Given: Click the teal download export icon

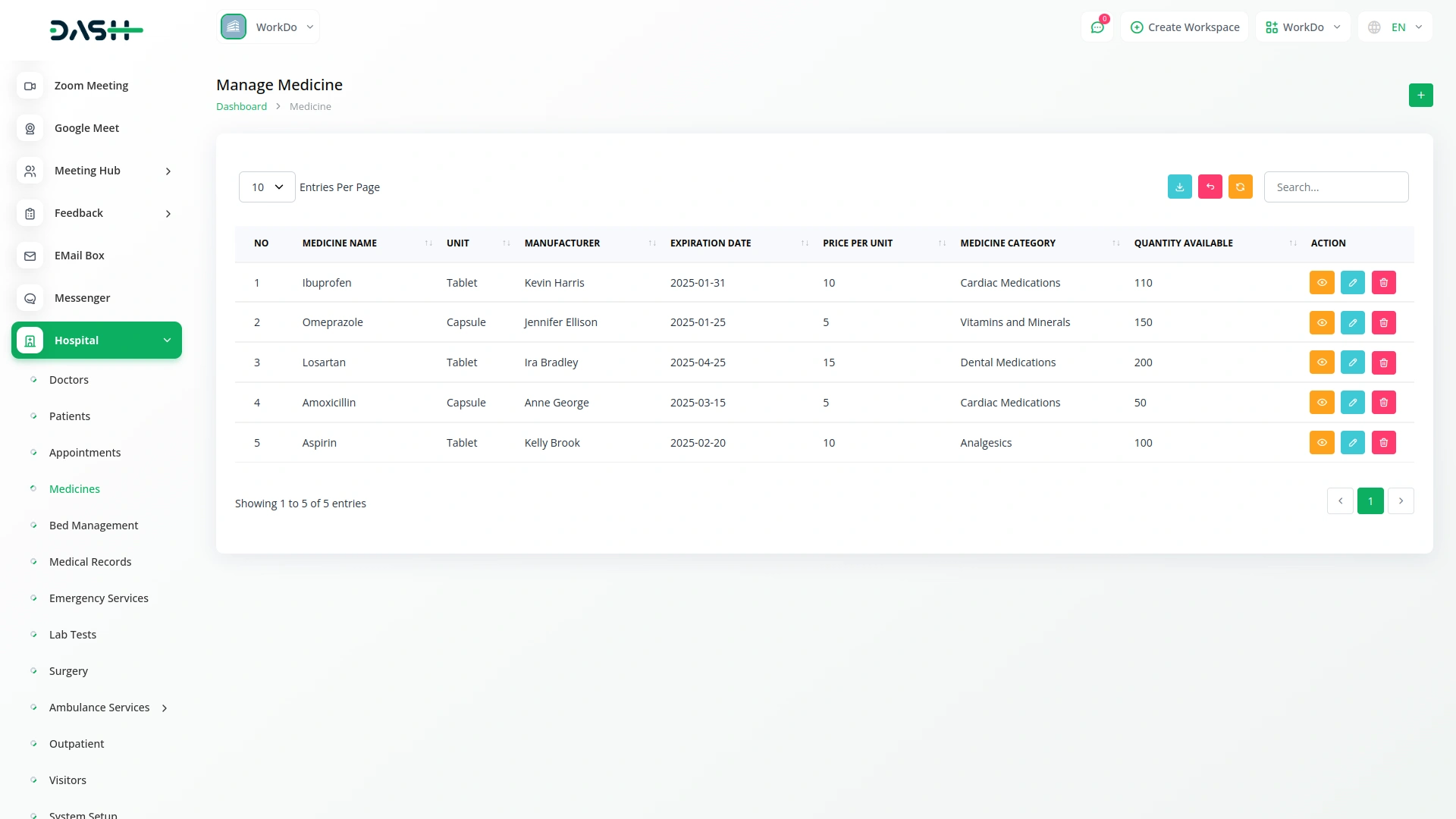Looking at the screenshot, I should click(x=1179, y=187).
